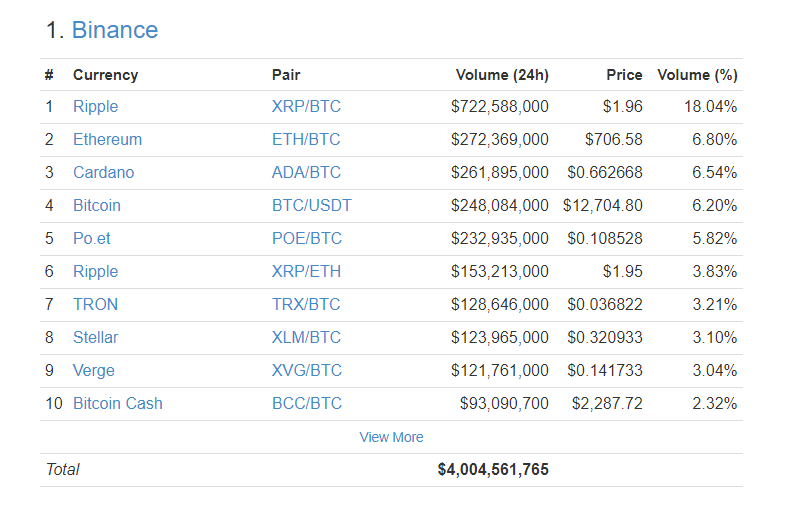
Task: Click the $722,588,000 volume value
Action: pos(500,106)
